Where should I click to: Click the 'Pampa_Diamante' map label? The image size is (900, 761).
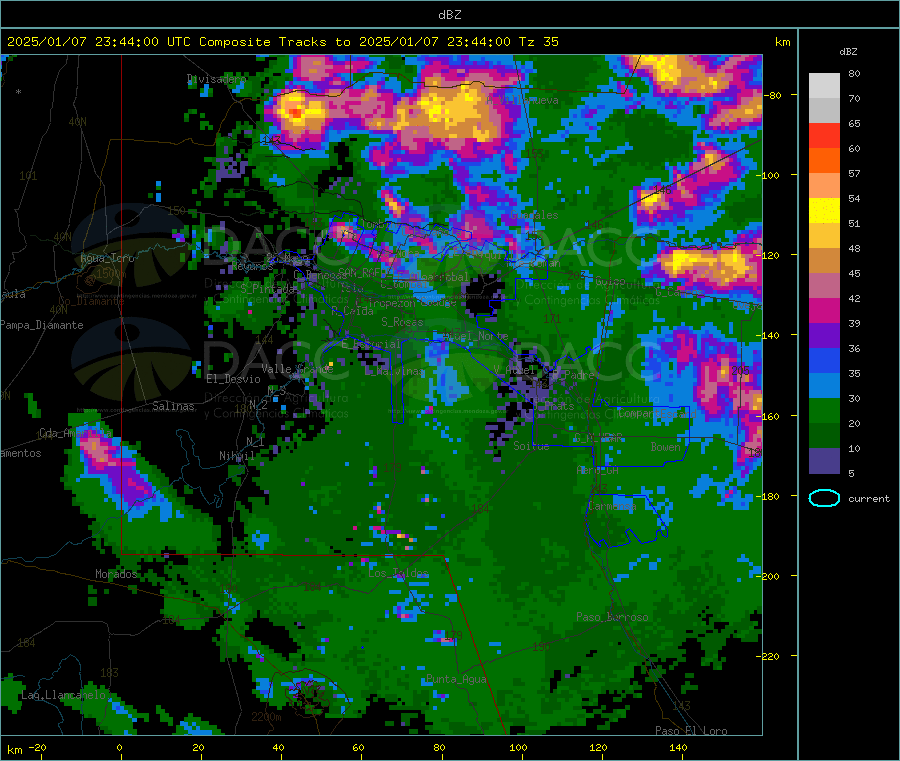(42, 325)
